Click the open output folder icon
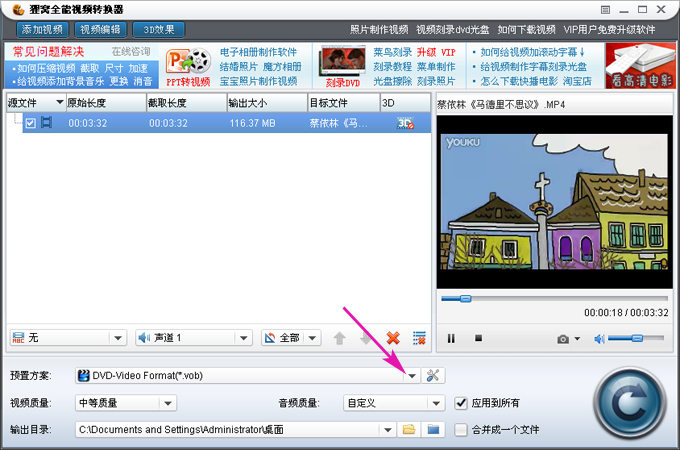 pos(433,430)
